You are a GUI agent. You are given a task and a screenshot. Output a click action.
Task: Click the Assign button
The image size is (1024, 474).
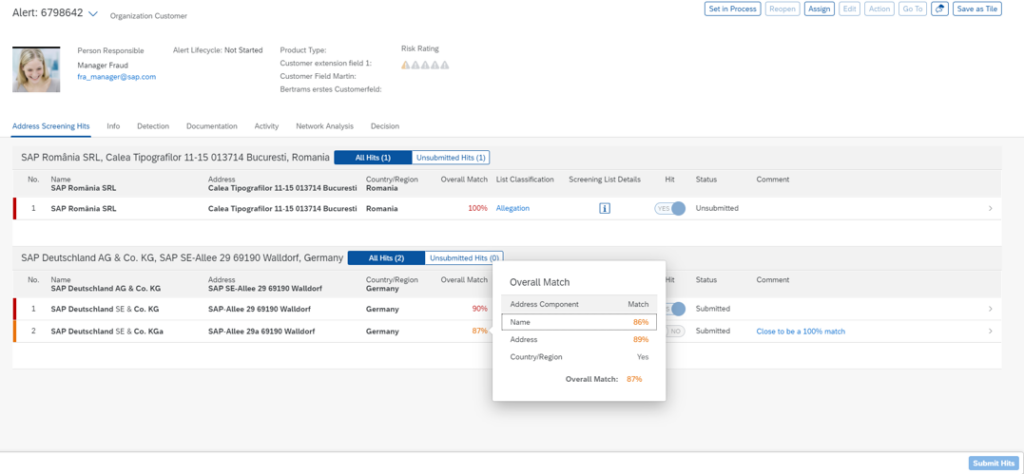tap(819, 9)
